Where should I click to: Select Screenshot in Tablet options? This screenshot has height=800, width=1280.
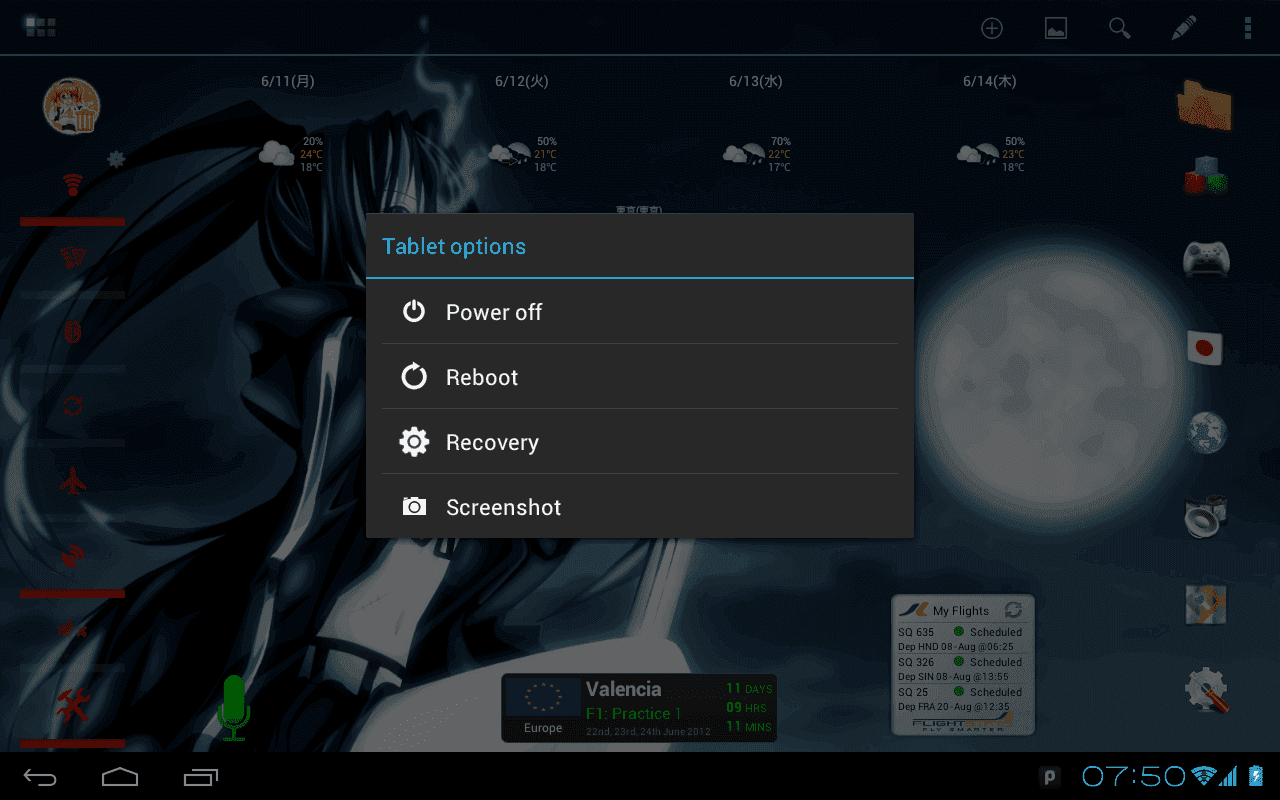coord(640,507)
